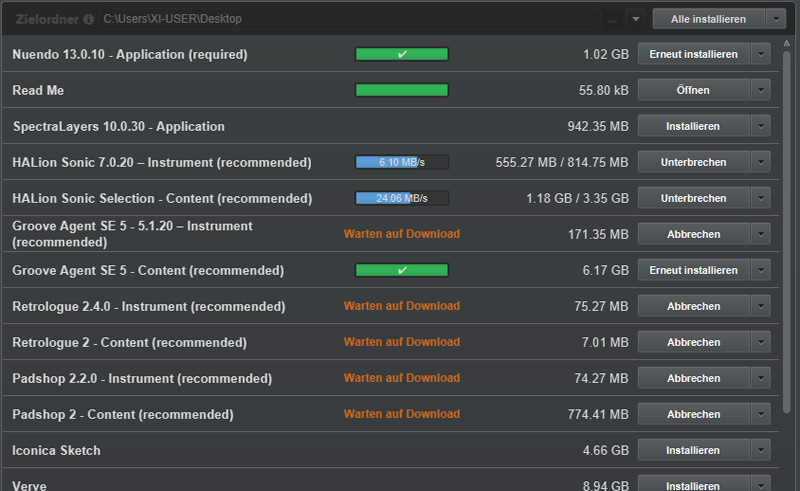Open the Read Me file
This screenshot has width=800, height=491.
[693, 90]
